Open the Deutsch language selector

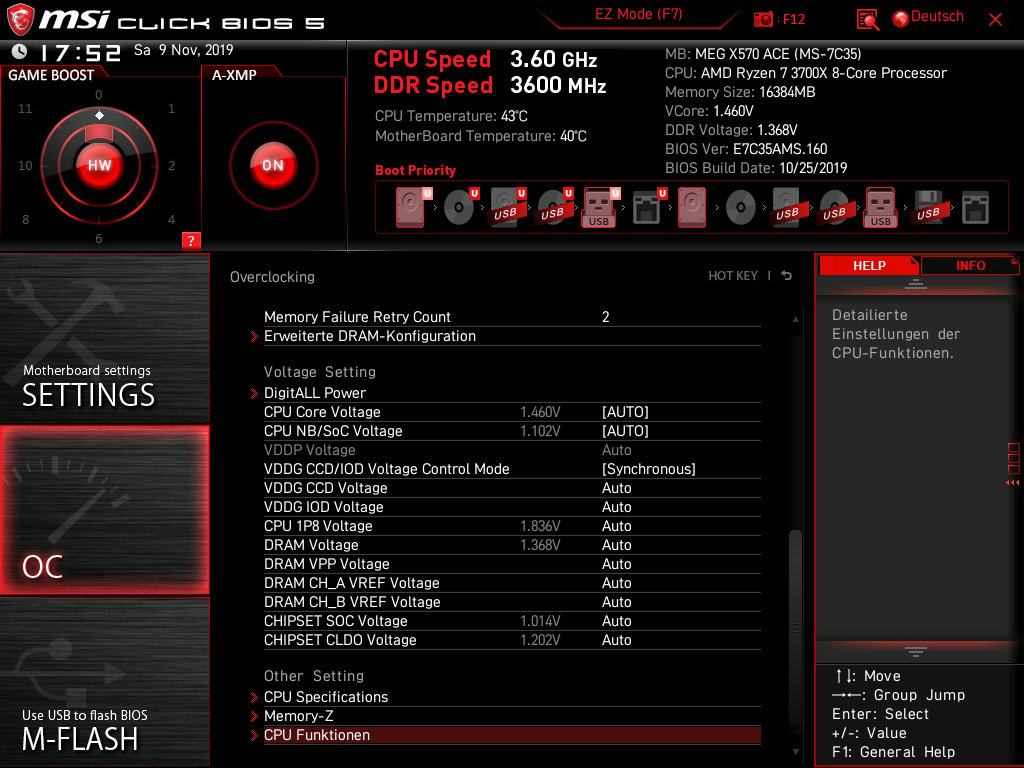[x=929, y=18]
